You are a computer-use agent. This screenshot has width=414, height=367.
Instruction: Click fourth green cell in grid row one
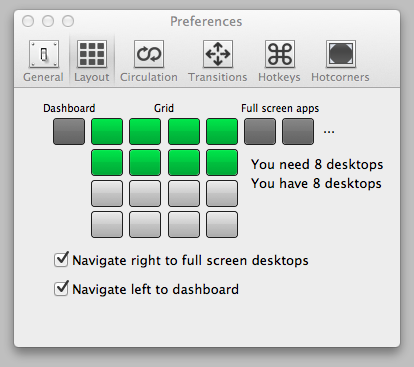point(222,131)
